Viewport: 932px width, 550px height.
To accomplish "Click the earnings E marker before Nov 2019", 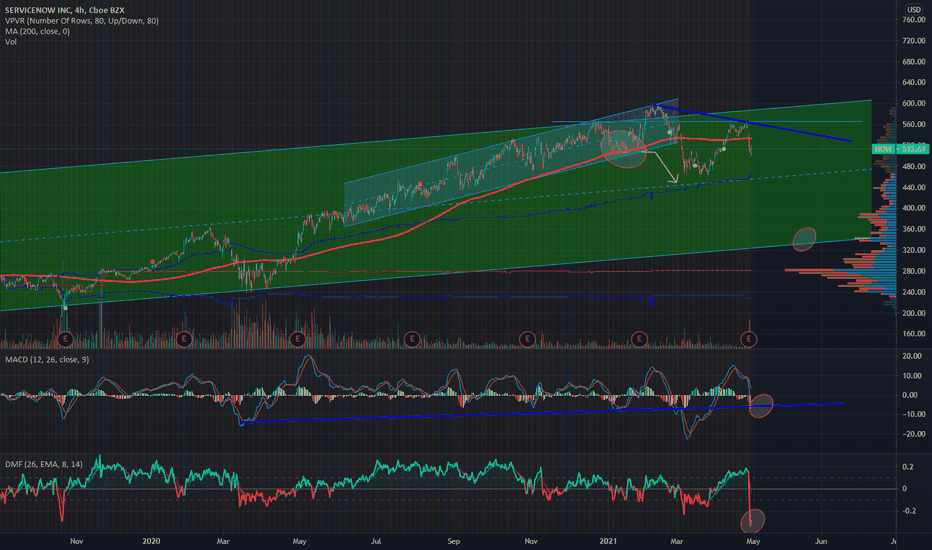I will coord(65,339).
